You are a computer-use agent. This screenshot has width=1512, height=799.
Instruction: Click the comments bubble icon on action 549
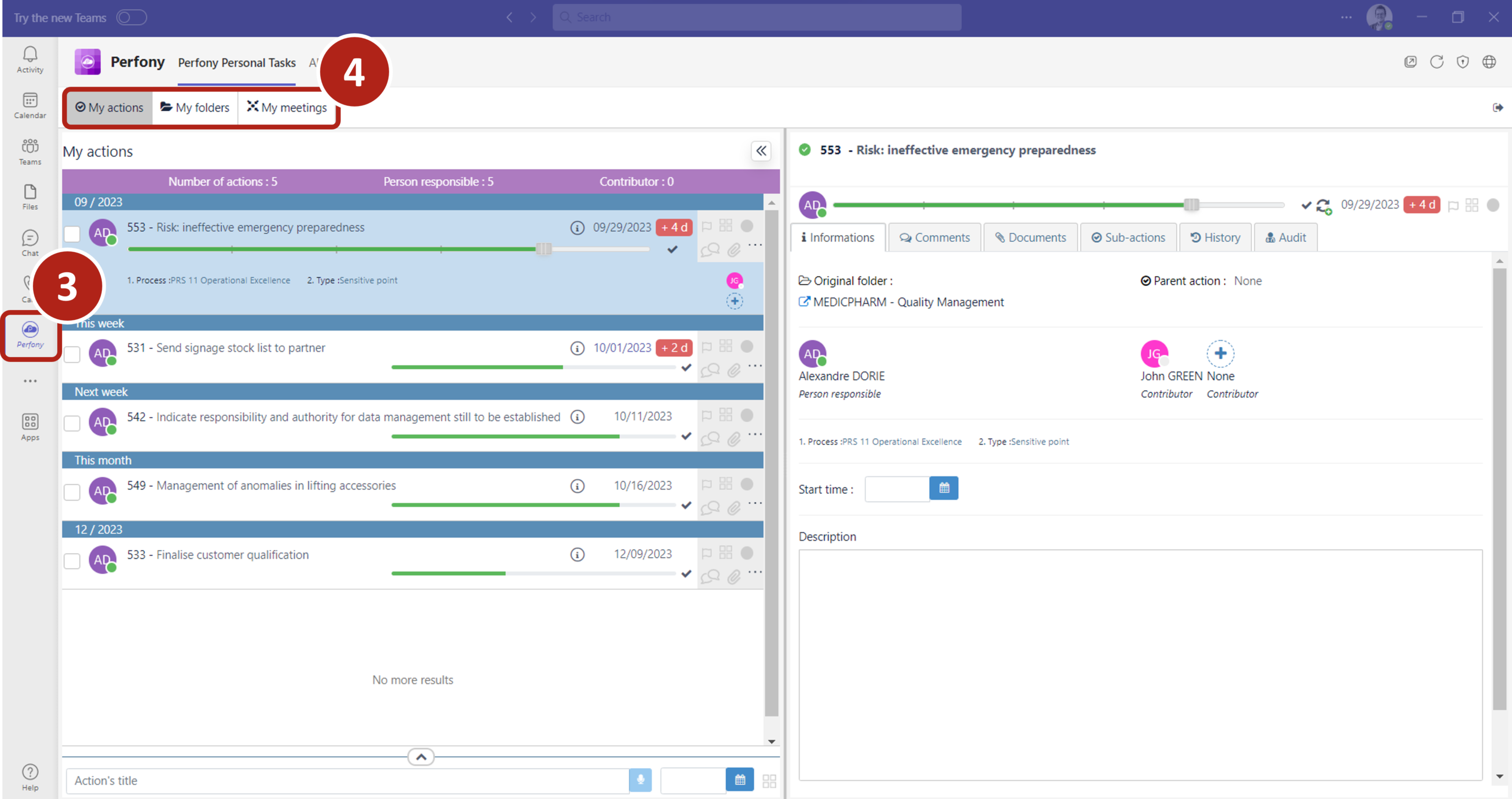(710, 507)
